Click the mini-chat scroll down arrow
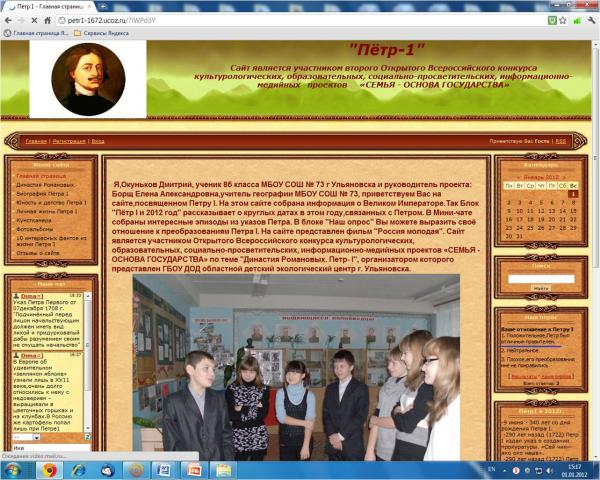The image size is (600, 480). coord(88,429)
